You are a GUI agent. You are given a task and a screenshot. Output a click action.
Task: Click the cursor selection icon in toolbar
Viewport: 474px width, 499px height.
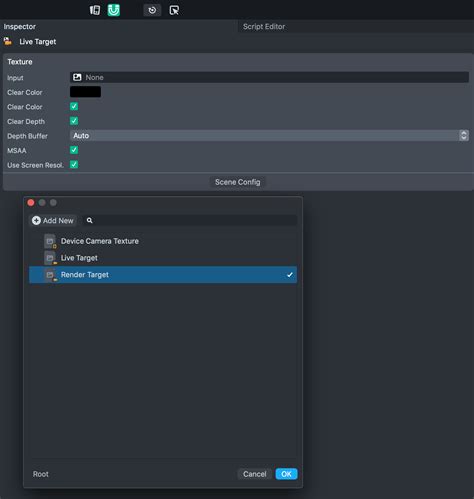coord(174,10)
